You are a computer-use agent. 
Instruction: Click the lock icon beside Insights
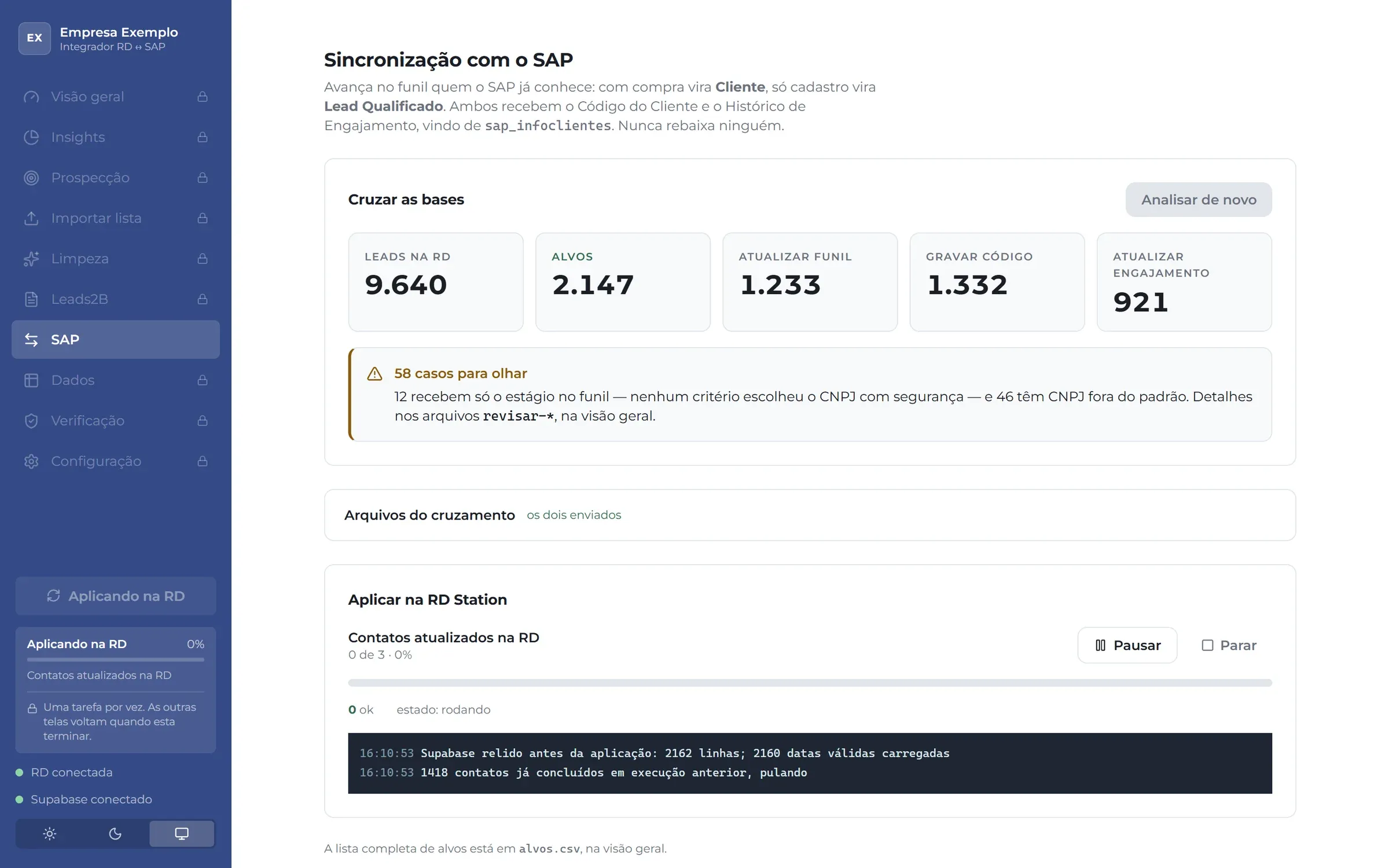203,137
